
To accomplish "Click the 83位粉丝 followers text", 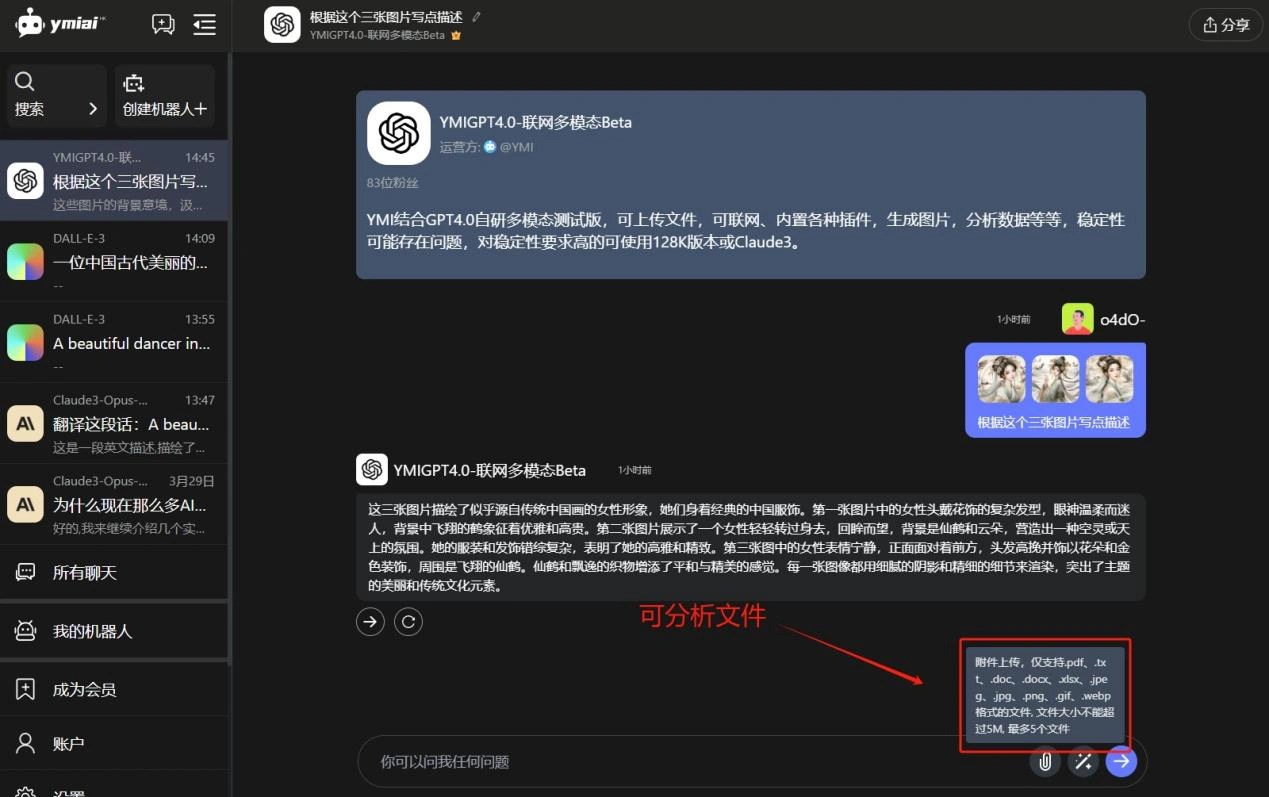I will coord(393,183).
